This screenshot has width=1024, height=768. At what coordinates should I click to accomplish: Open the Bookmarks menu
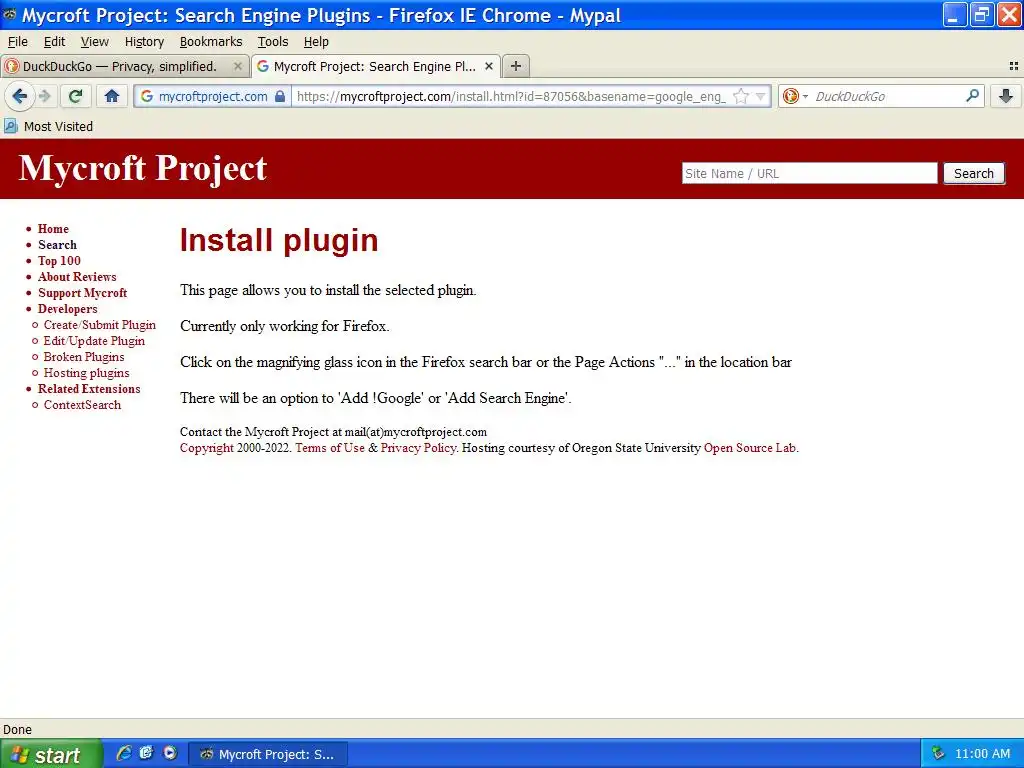tap(211, 42)
